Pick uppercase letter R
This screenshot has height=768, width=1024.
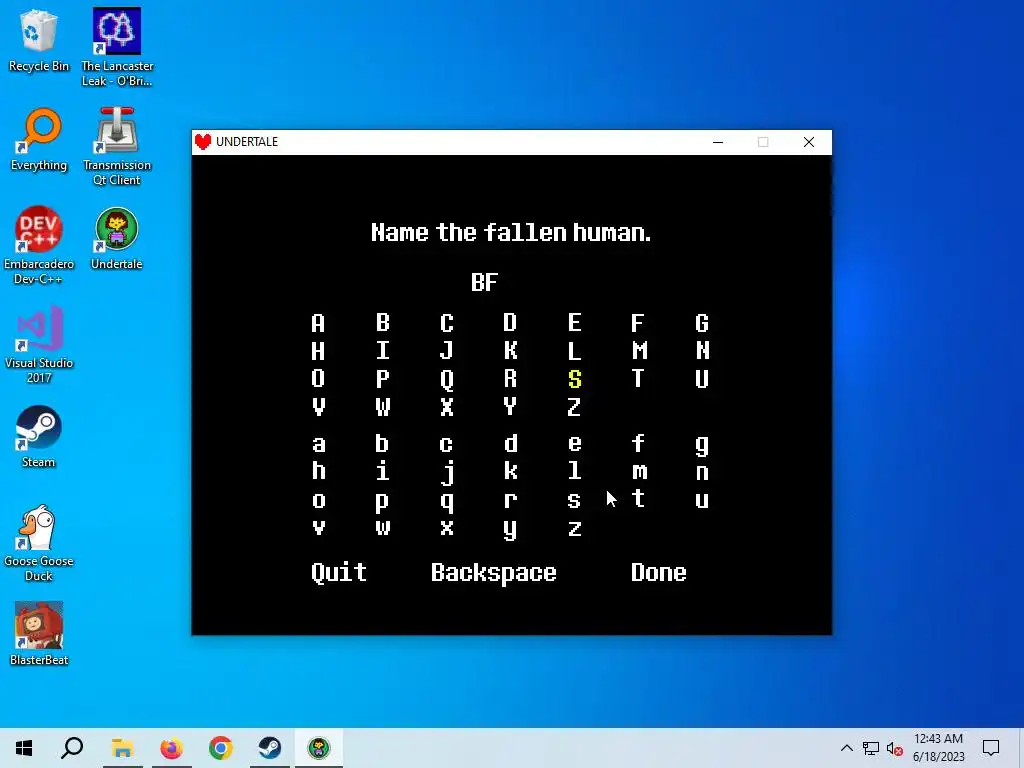[x=510, y=378]
